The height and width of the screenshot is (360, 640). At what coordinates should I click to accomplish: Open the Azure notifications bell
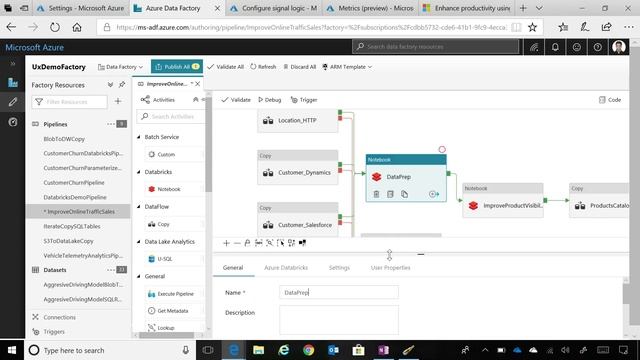pyautogui.click(x=555, y=47)
